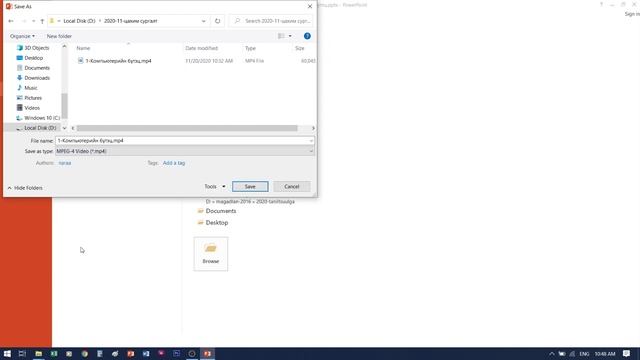Sort files by the Size column header
The image size is (640, 360).
(x=300, y=48)
